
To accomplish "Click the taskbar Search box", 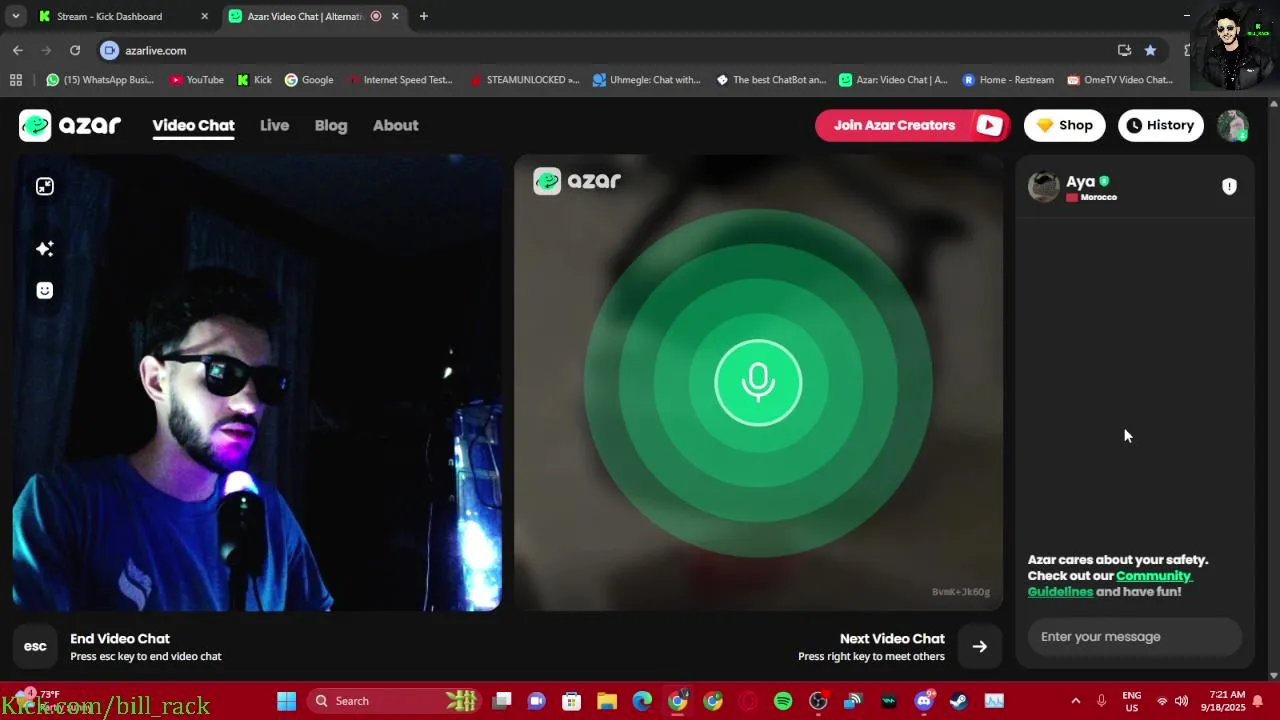I will click(395, 701).
